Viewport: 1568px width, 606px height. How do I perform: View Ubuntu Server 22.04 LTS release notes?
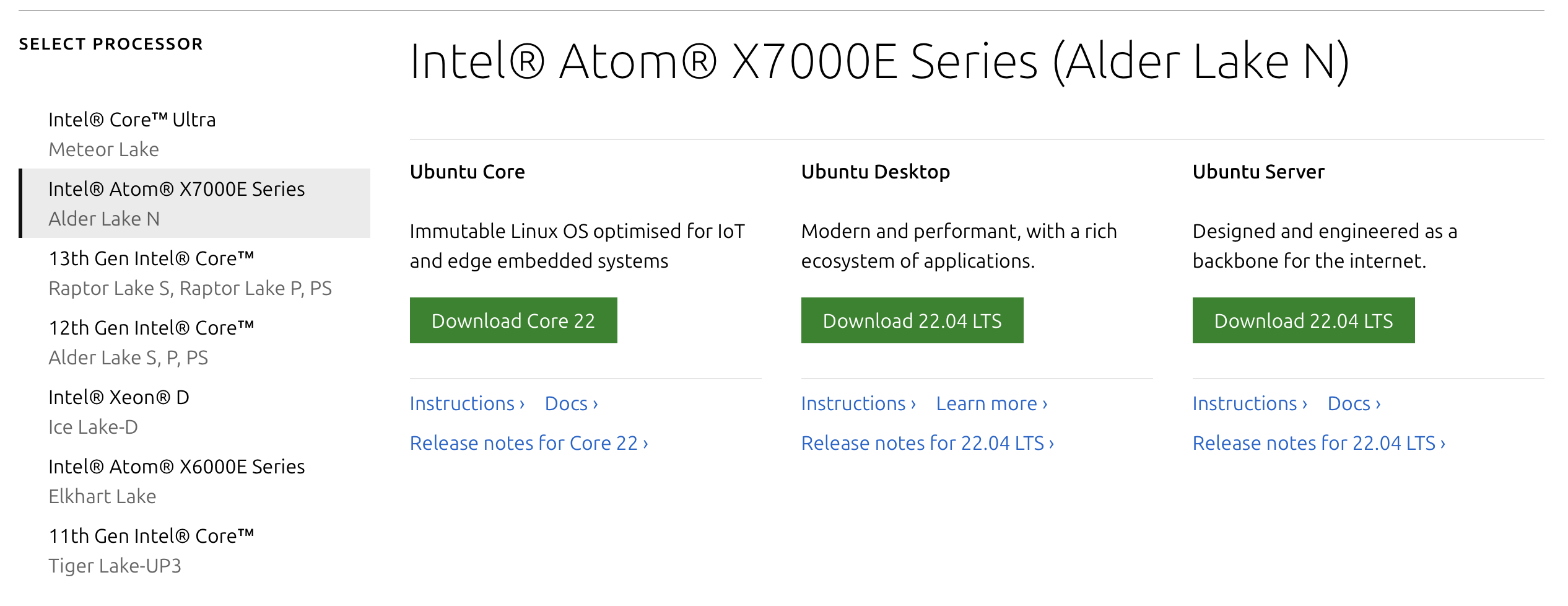coord(1318,443)
